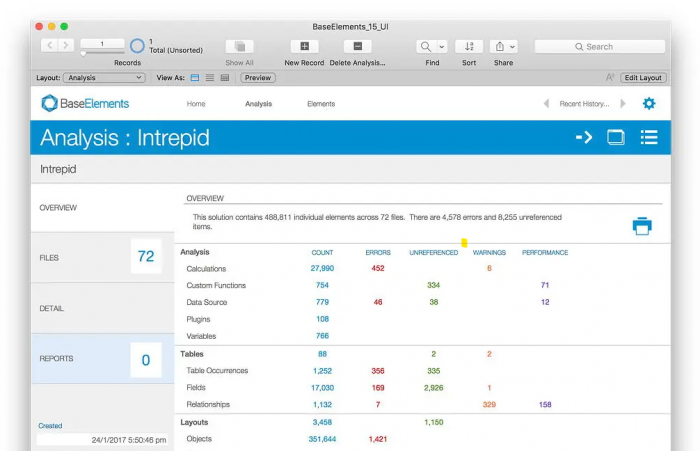Click Calculations count 27,990
This screenshot has height=451, width=700.
(x=322, y=268)
